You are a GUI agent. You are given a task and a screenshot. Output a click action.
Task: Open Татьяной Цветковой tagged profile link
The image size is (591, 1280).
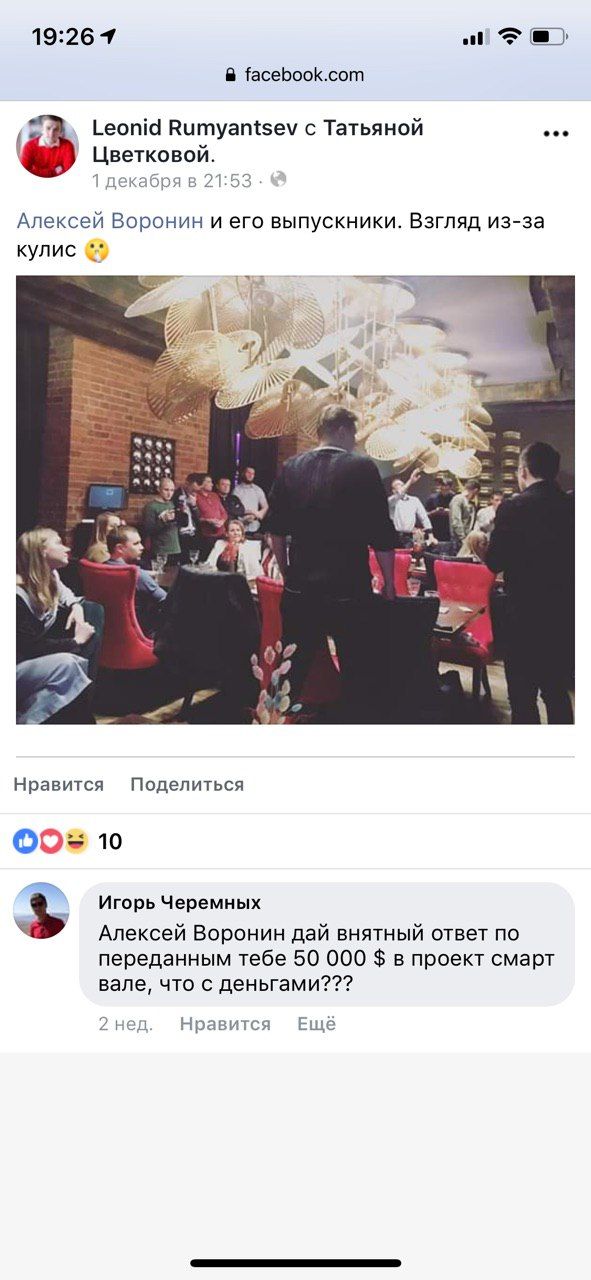[x=258, y=141]
